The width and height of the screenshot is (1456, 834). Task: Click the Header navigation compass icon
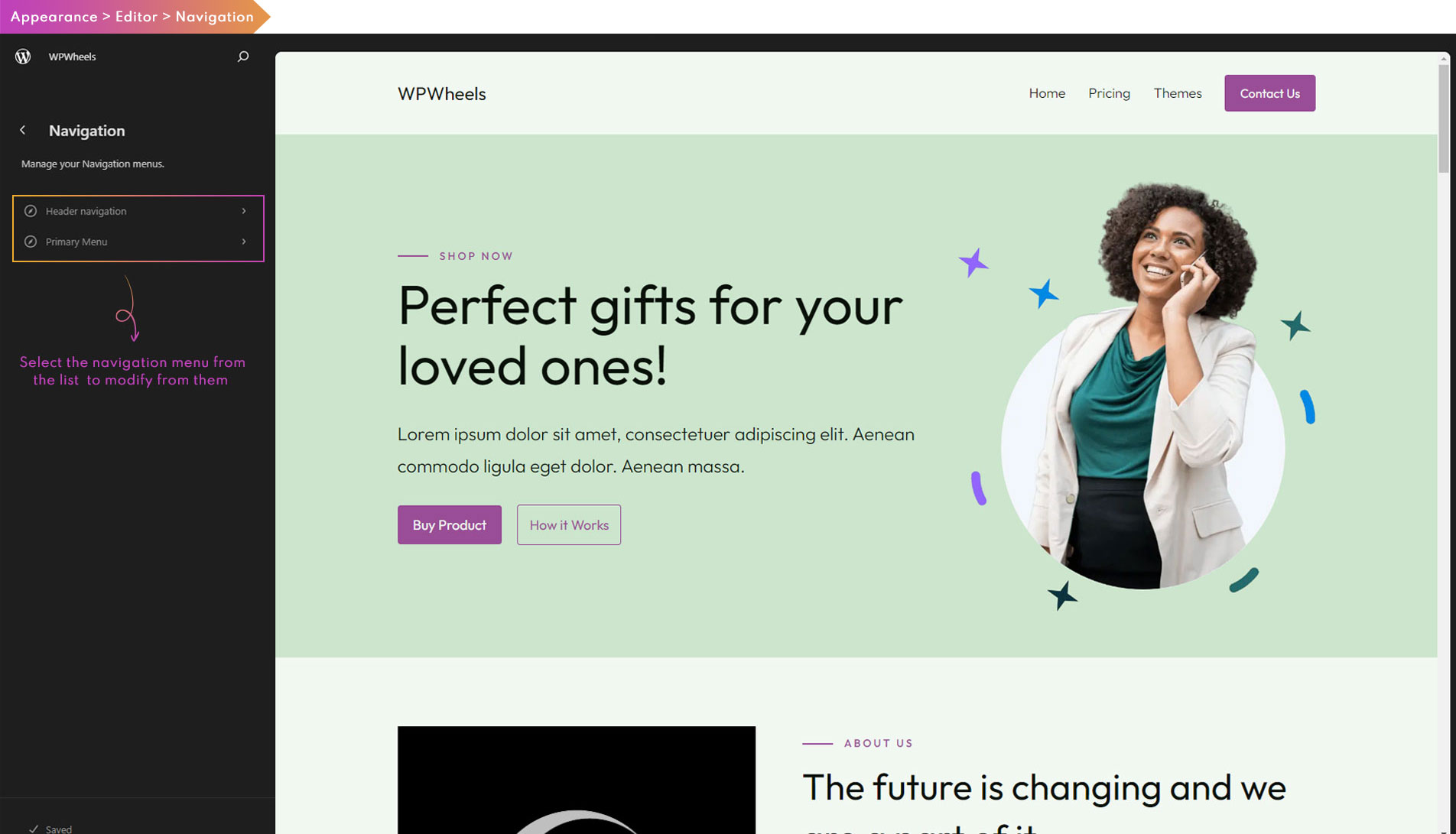(x=31, y=211)
